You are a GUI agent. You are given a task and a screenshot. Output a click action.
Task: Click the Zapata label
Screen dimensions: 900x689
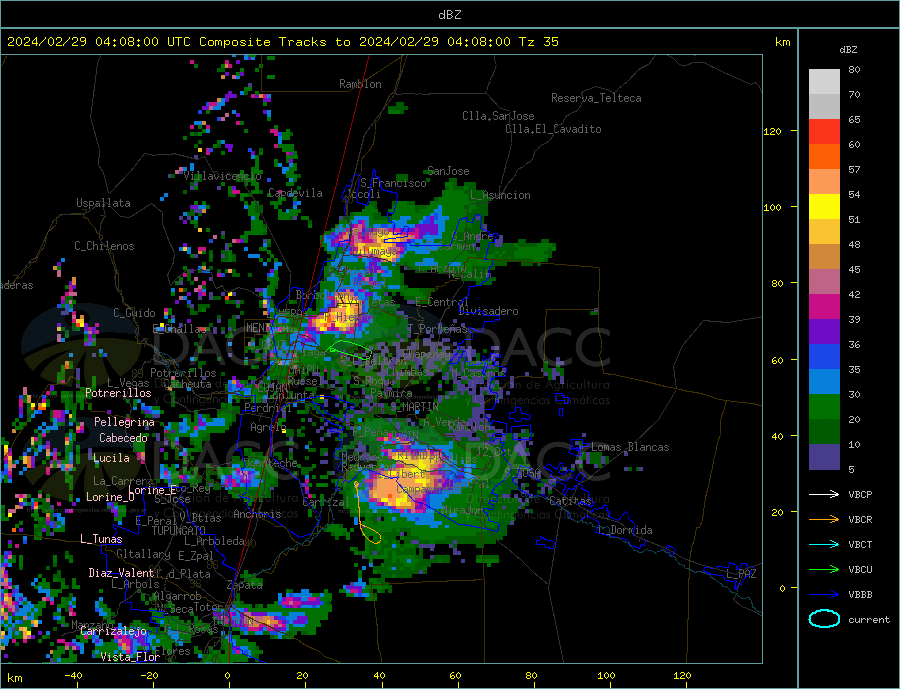(x=245, y=585)
